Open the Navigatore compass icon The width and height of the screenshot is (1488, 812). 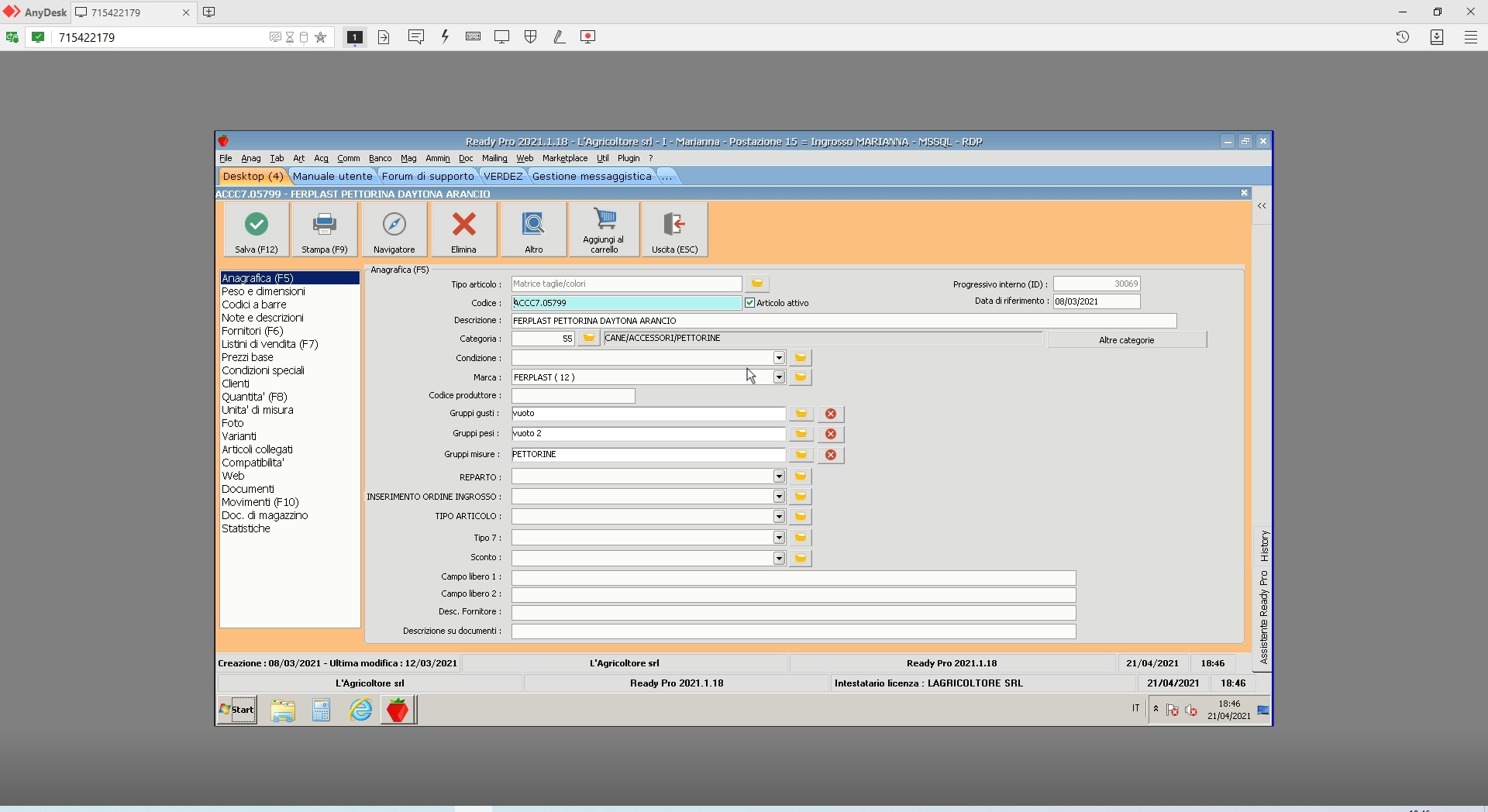[394, 225]
